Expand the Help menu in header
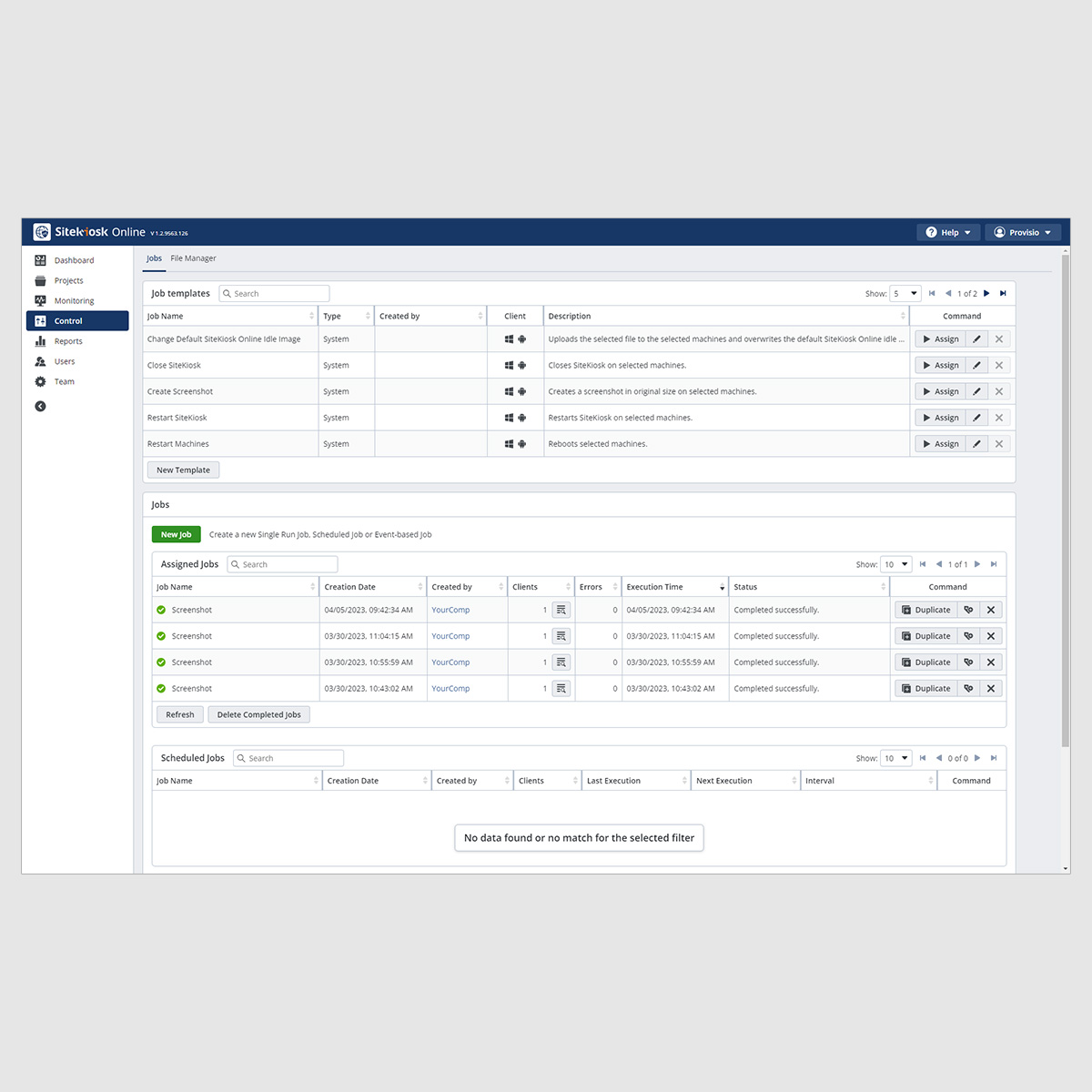The image size is (1092, 1092). (948, 232)
